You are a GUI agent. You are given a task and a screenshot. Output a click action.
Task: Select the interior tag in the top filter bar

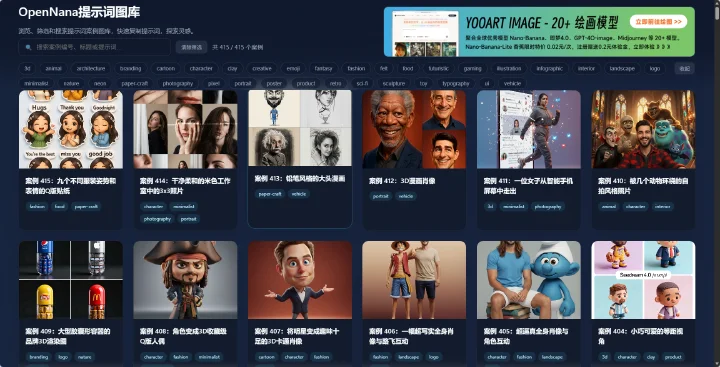tap(586, 68)
